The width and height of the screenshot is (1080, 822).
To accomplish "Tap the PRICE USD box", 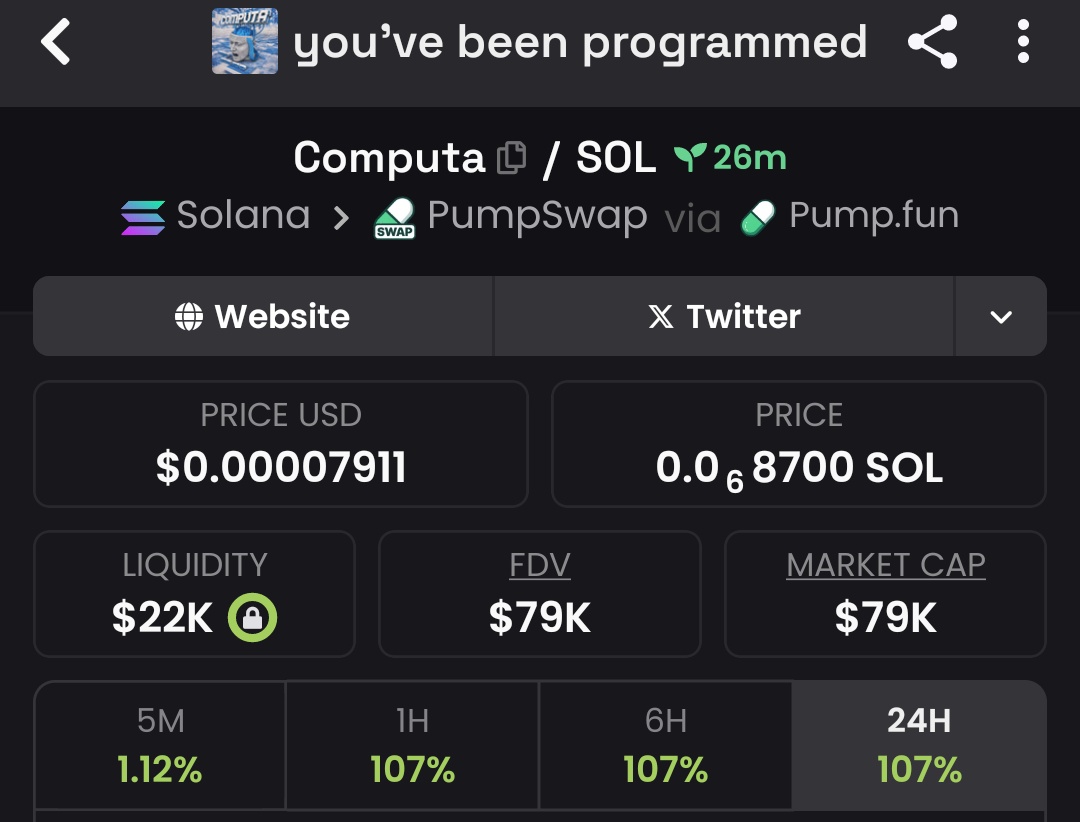I will pos(281,444).
